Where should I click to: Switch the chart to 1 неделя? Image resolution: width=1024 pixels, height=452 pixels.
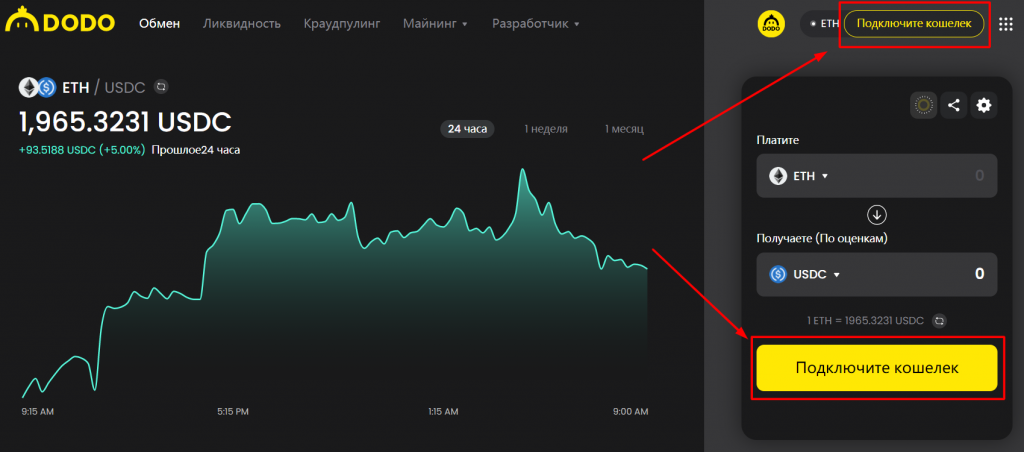[x=546, y=129]
